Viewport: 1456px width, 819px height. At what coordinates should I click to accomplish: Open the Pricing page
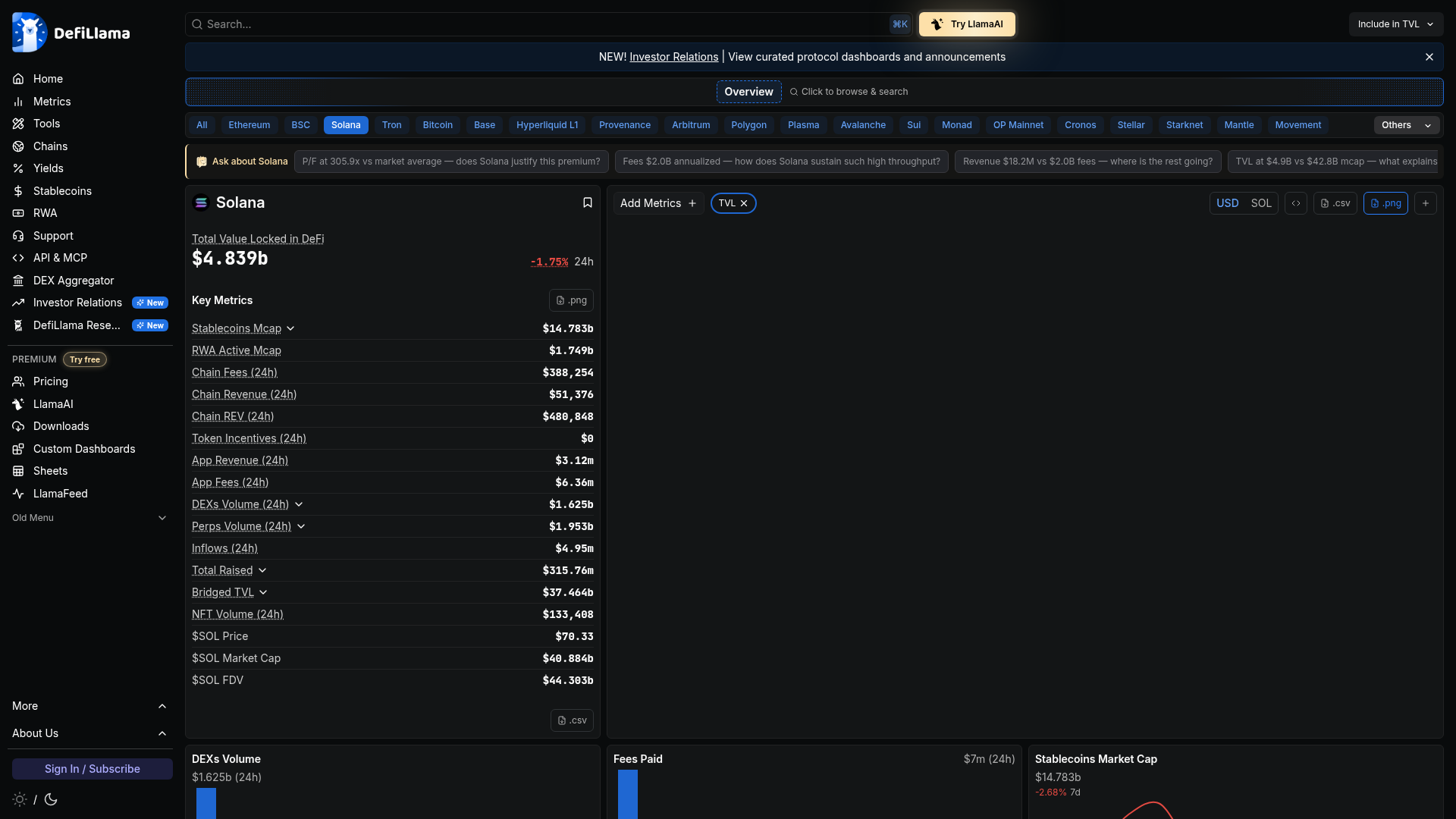pos(51,381)
